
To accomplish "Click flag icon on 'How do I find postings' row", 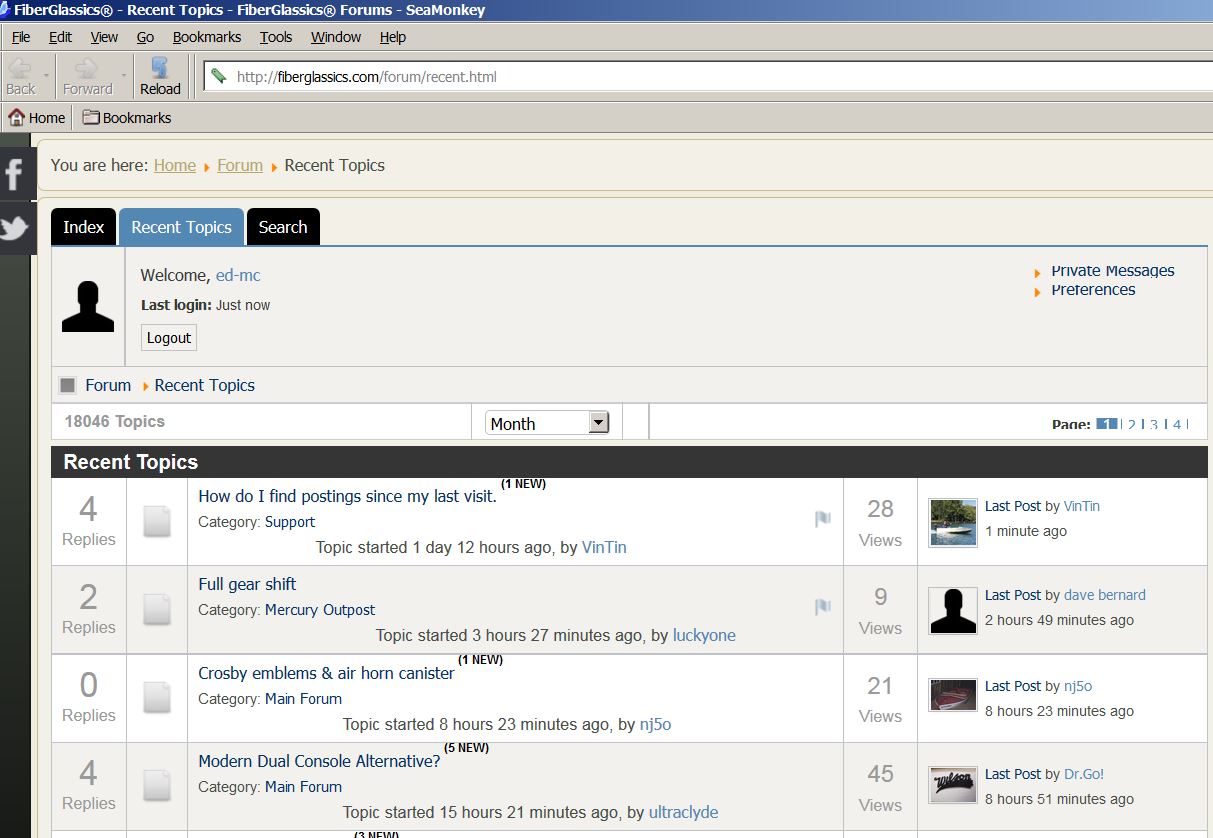I will coord(823,519).
